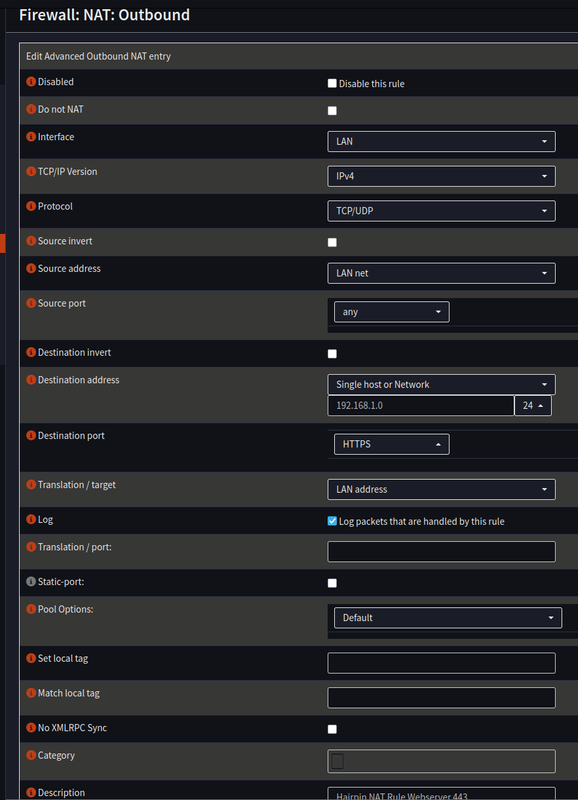Check the Destination invert checkbox

click(332, 354)
